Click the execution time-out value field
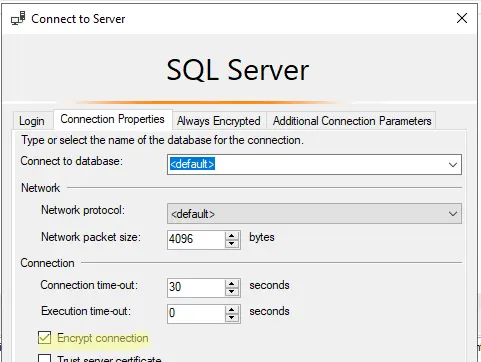Image resolution: width=481 pixels, height=362 pixels. tap(196, 314)
